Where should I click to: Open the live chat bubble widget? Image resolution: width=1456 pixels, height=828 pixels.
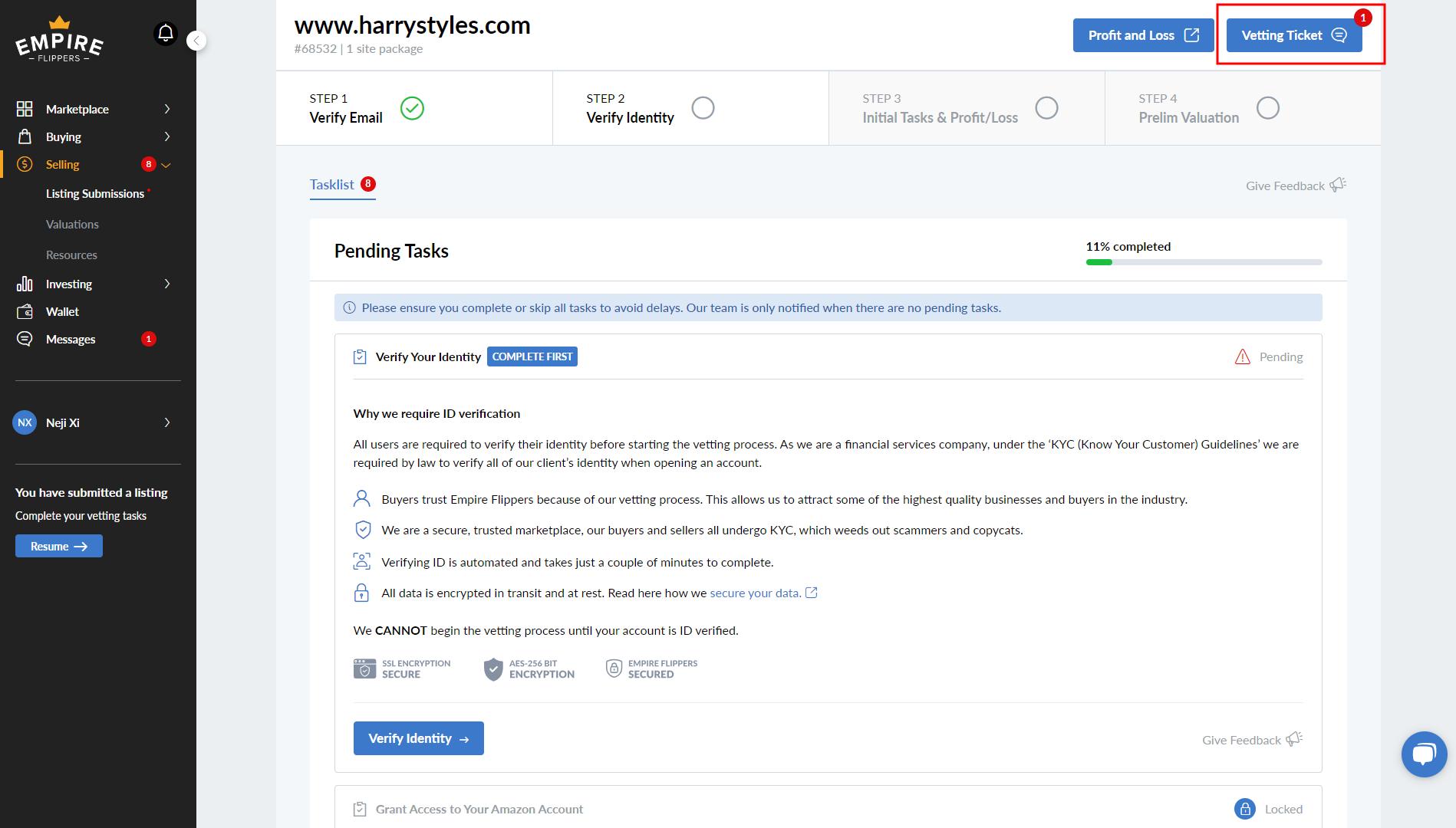coord(1424,754)
